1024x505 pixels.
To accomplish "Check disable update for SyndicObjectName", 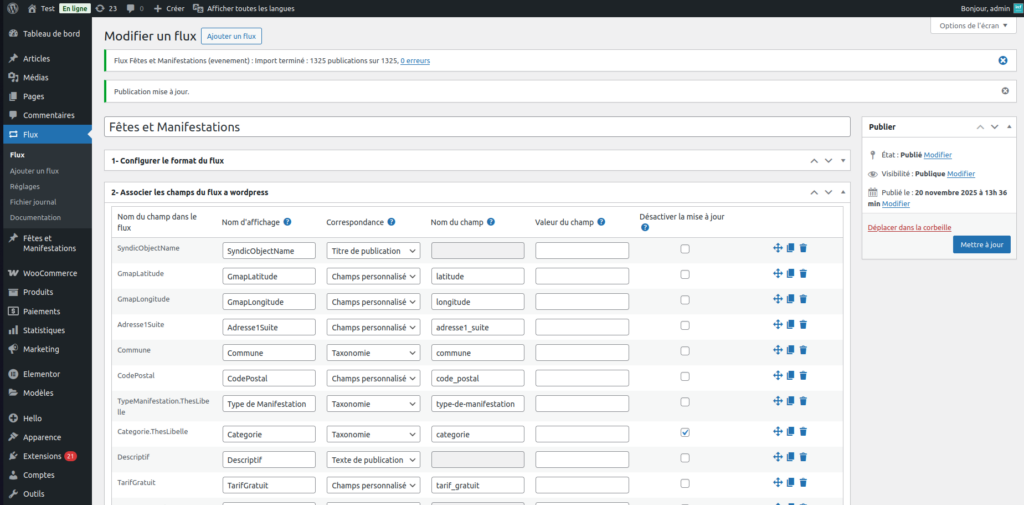I will [x=685, y=249].
